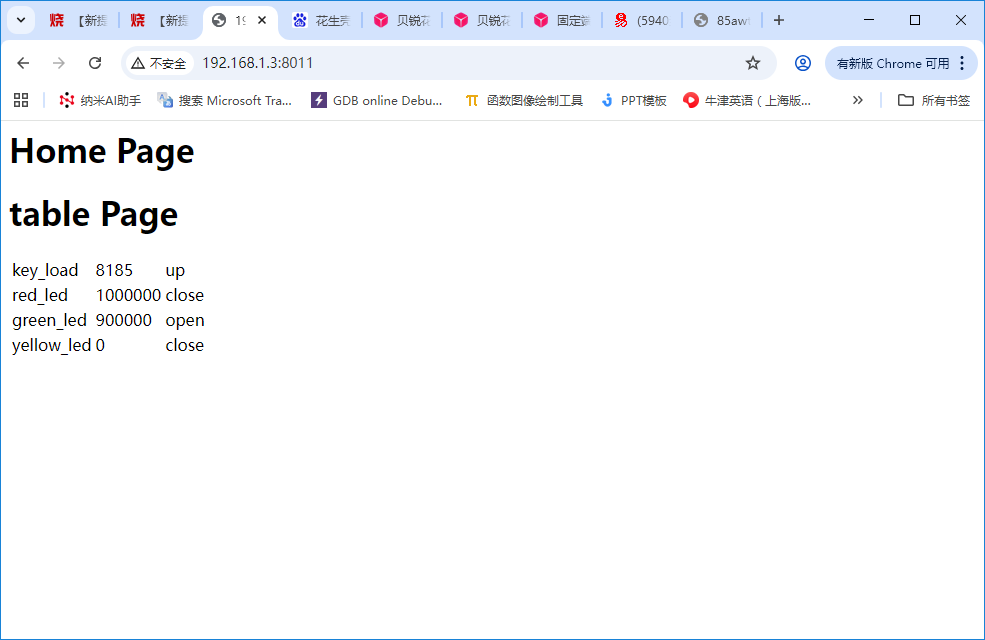Open the PPT模板 bookmark
Viewport: 985px width, 640px height.
pyautogui.click(x=634, y=100)
